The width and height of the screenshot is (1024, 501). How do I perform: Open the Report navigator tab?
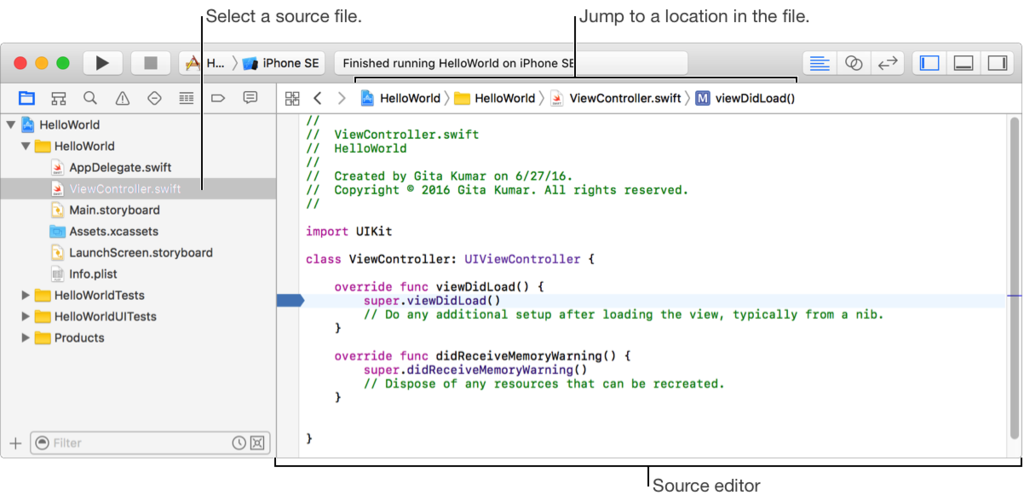249,98
